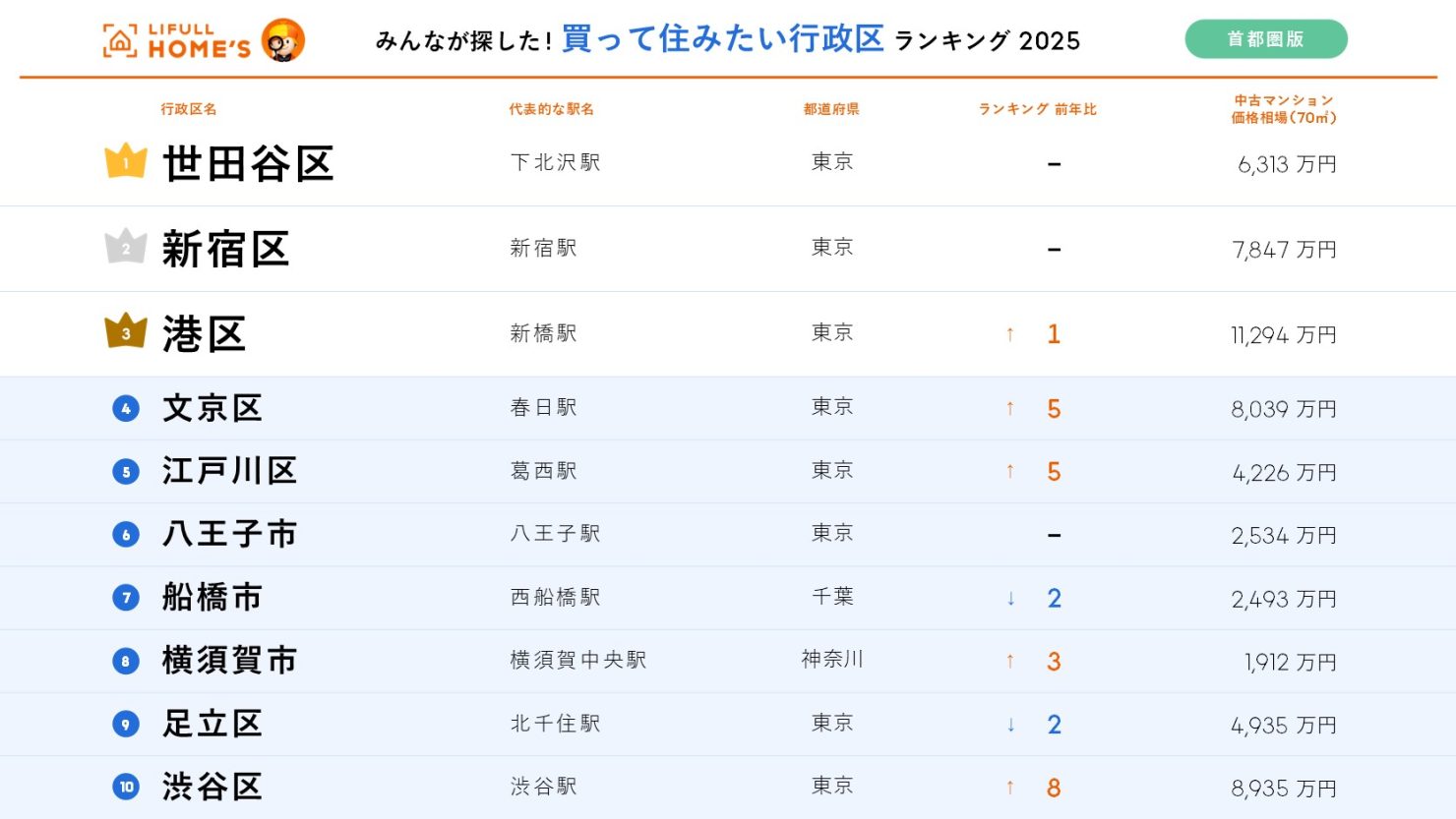1456x819 pixels.
Task: Select the rank 4 badge next to 文京区
Action: point(125,407)
